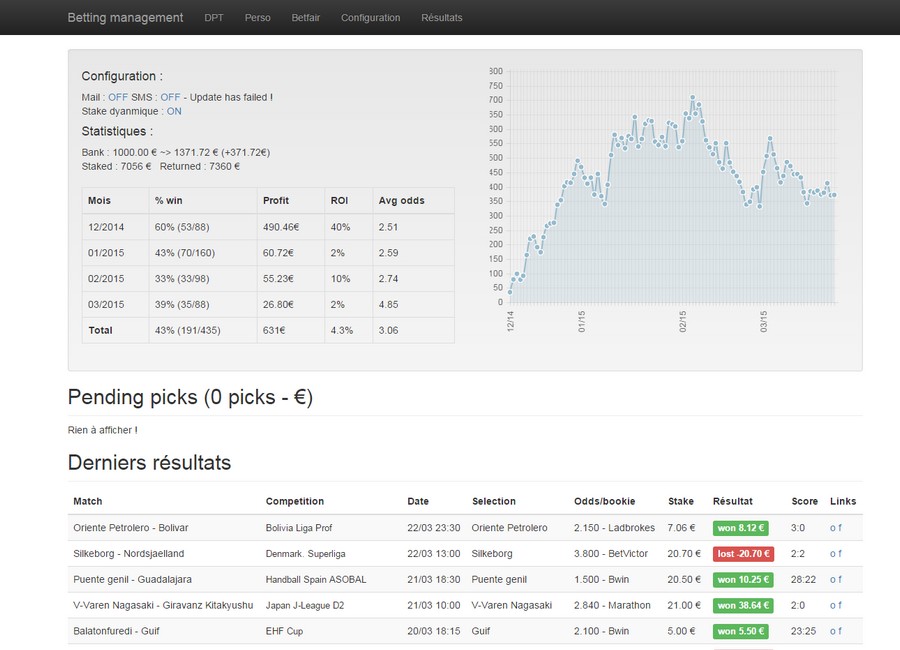The width and height of the screenshot is (900, 650).
Task: Toggle the Mail OFF setting
Action: [x=118, y=97]
